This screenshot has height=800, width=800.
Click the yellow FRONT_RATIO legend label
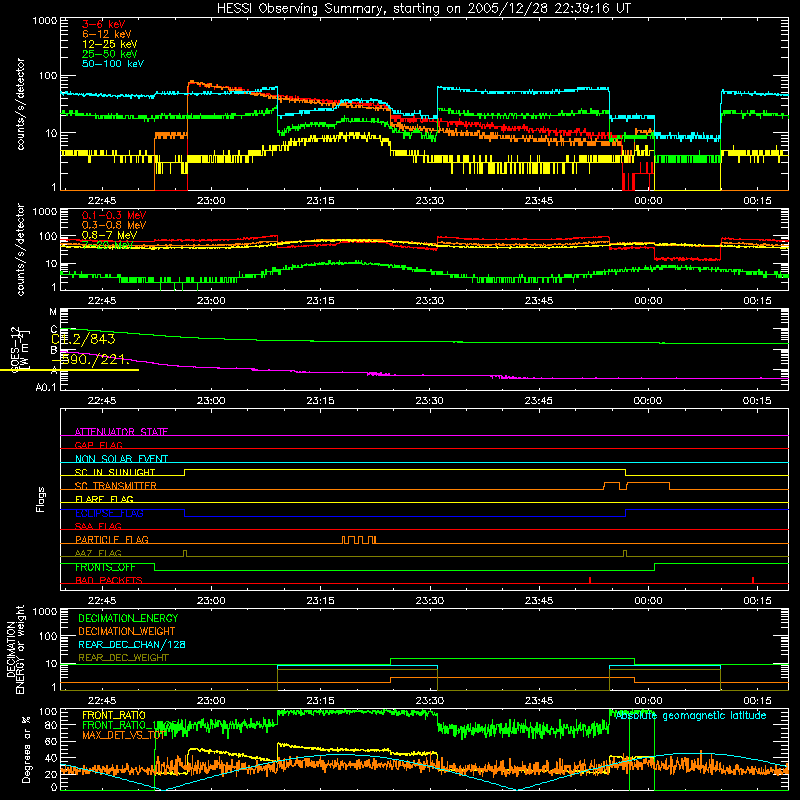click(x=114, y=715)
